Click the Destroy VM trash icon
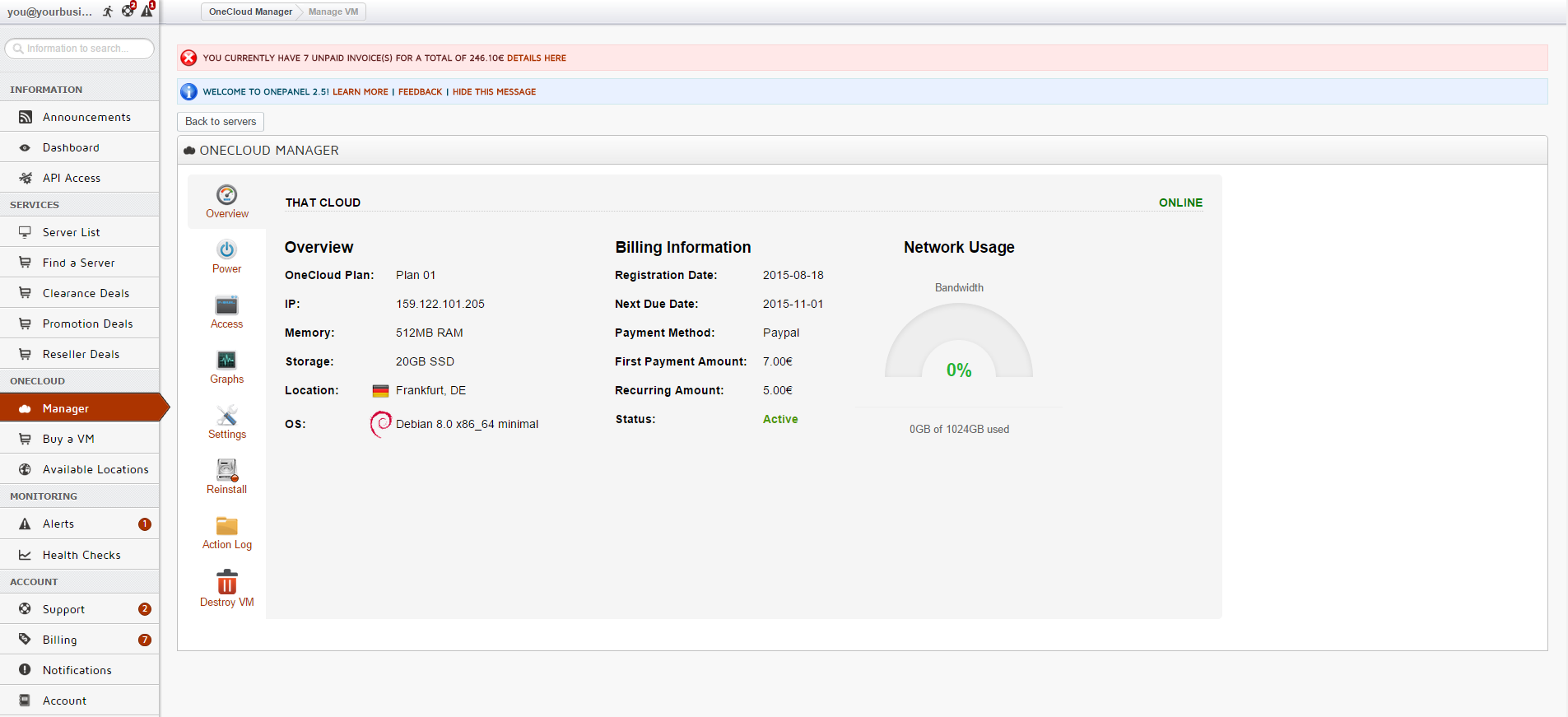Viewport: 1568px width, 717px height. point(226,582)
